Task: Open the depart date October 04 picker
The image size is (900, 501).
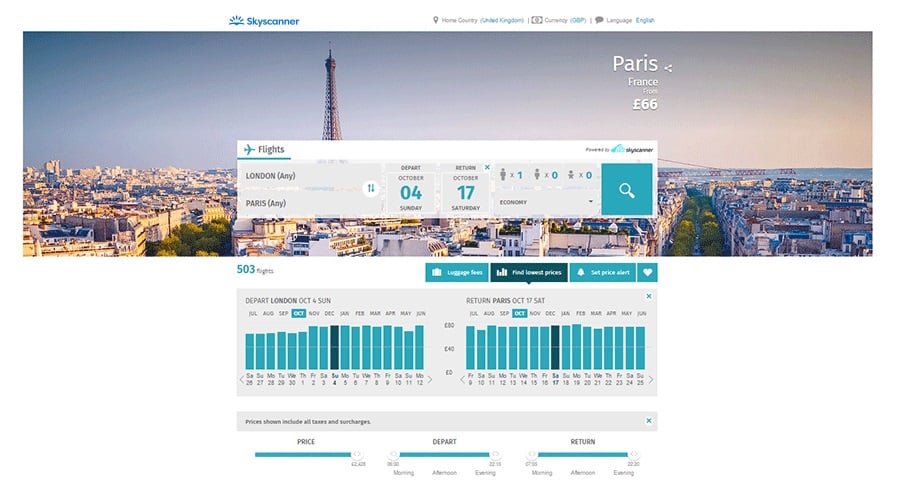Action: (x=411, y=188)
